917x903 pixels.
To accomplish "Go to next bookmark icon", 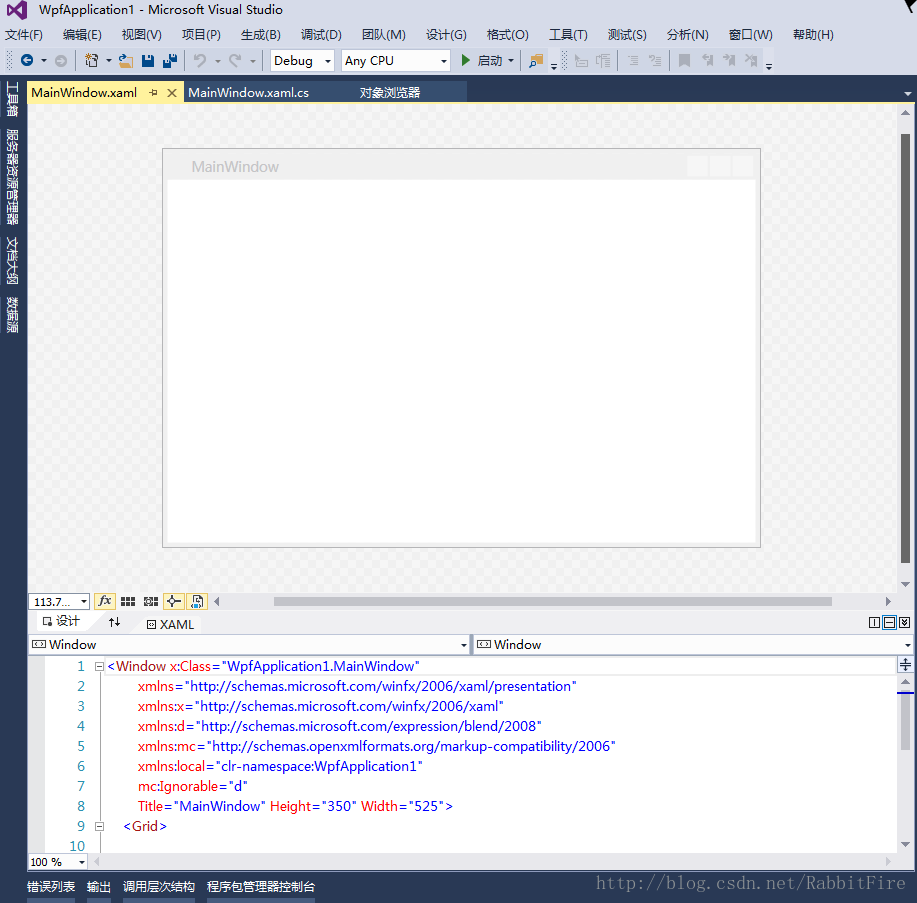I will tap(729, 60).
